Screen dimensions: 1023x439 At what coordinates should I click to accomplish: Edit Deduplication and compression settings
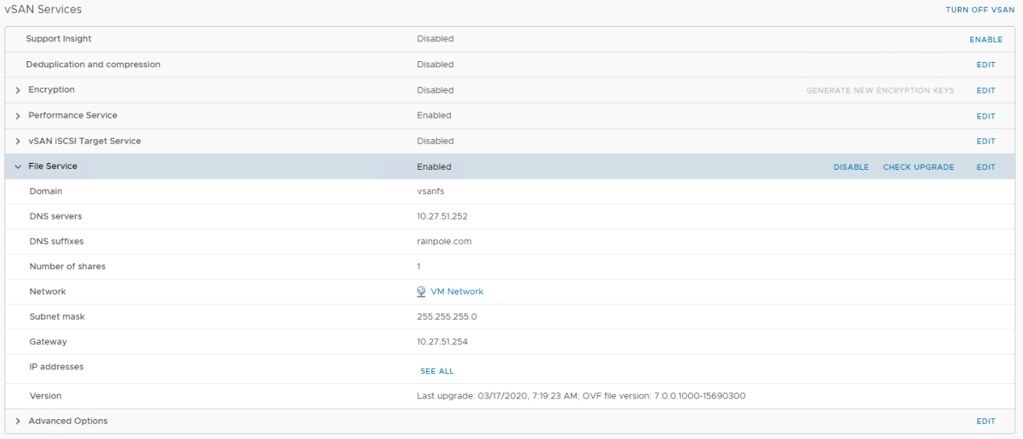click(985, 65)
